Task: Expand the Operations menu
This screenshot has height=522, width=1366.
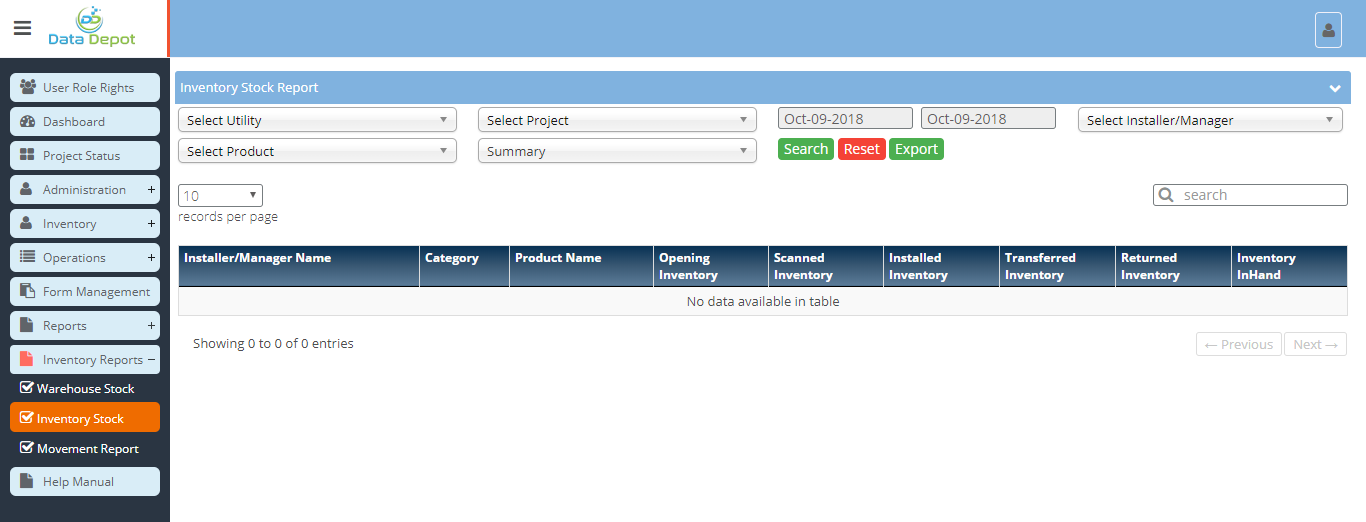Action: pyautogui.click(x=151, y=257)
